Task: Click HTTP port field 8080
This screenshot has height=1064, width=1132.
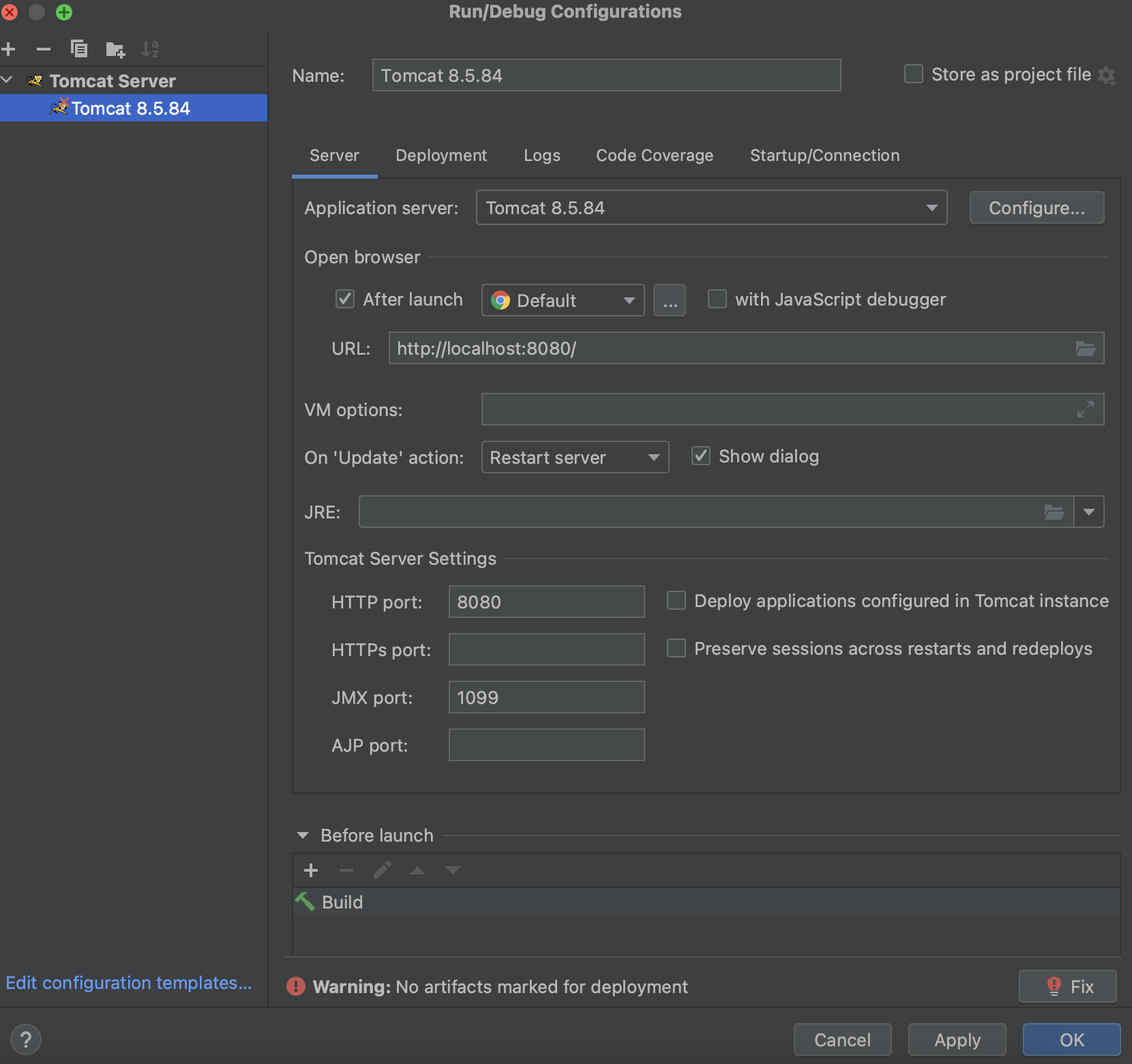Action: click(x=546, y=602)
